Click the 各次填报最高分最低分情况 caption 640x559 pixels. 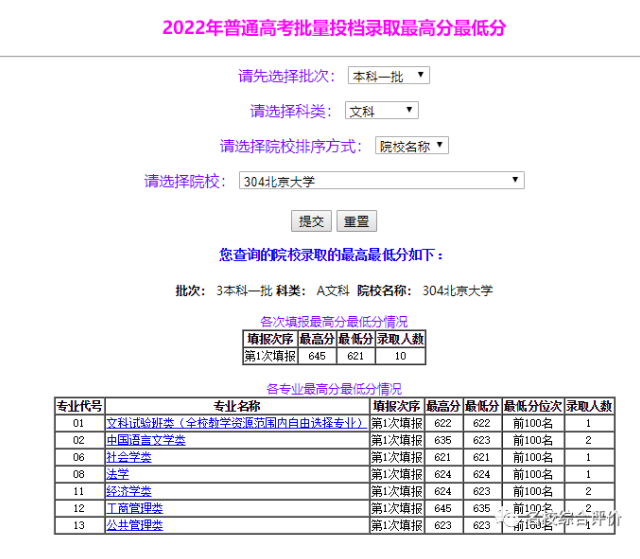point(334,322)
